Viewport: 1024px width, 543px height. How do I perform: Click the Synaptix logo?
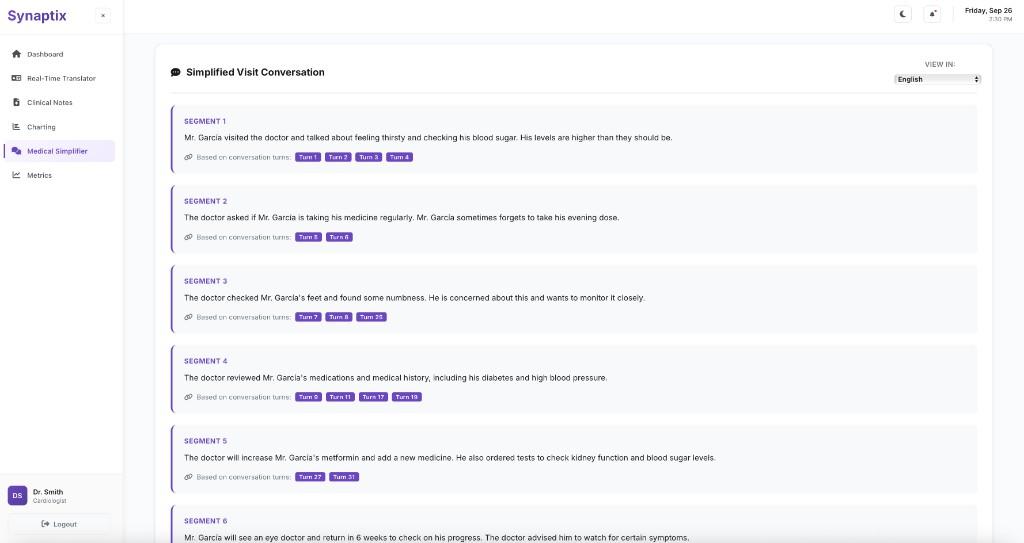[37, 15]
